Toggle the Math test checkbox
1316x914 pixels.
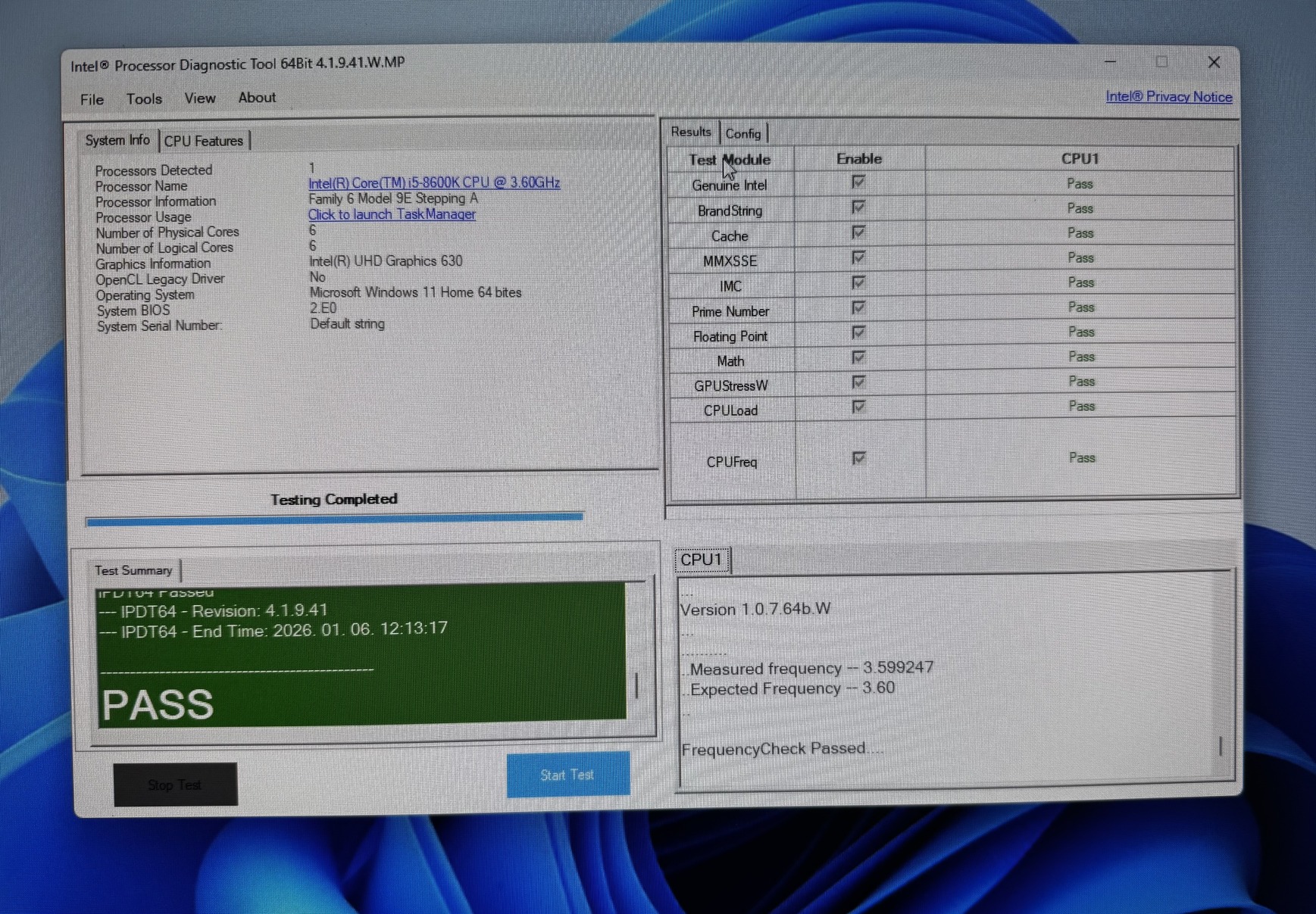(858, 357)
